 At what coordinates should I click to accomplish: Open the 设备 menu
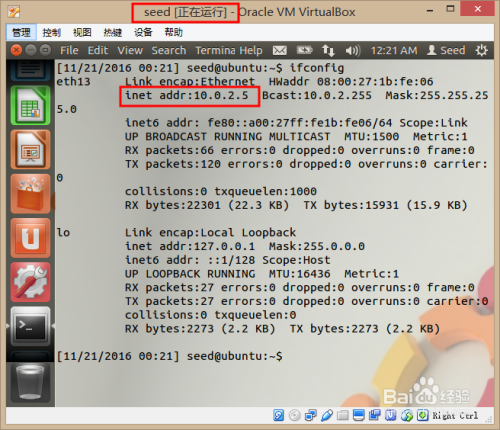point(143,32)
